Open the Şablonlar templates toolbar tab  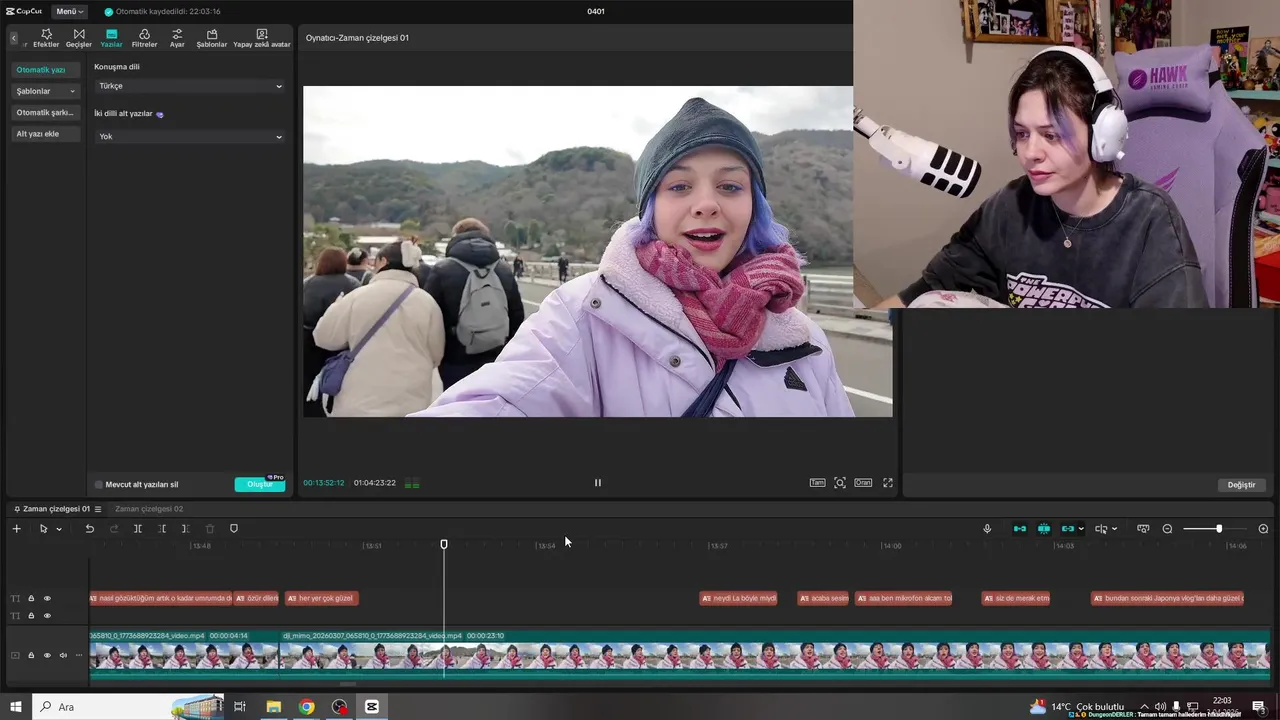[x=212, y=38]
